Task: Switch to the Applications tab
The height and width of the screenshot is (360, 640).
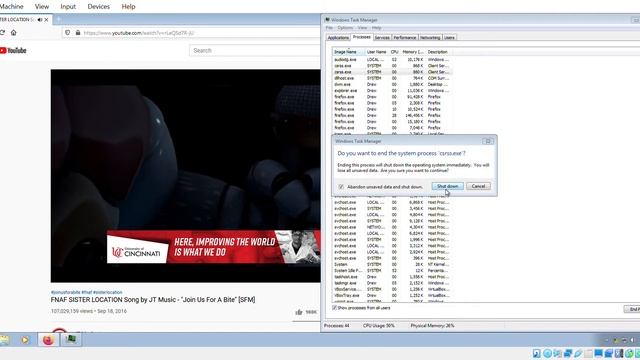Action: (x=338, y=38)
